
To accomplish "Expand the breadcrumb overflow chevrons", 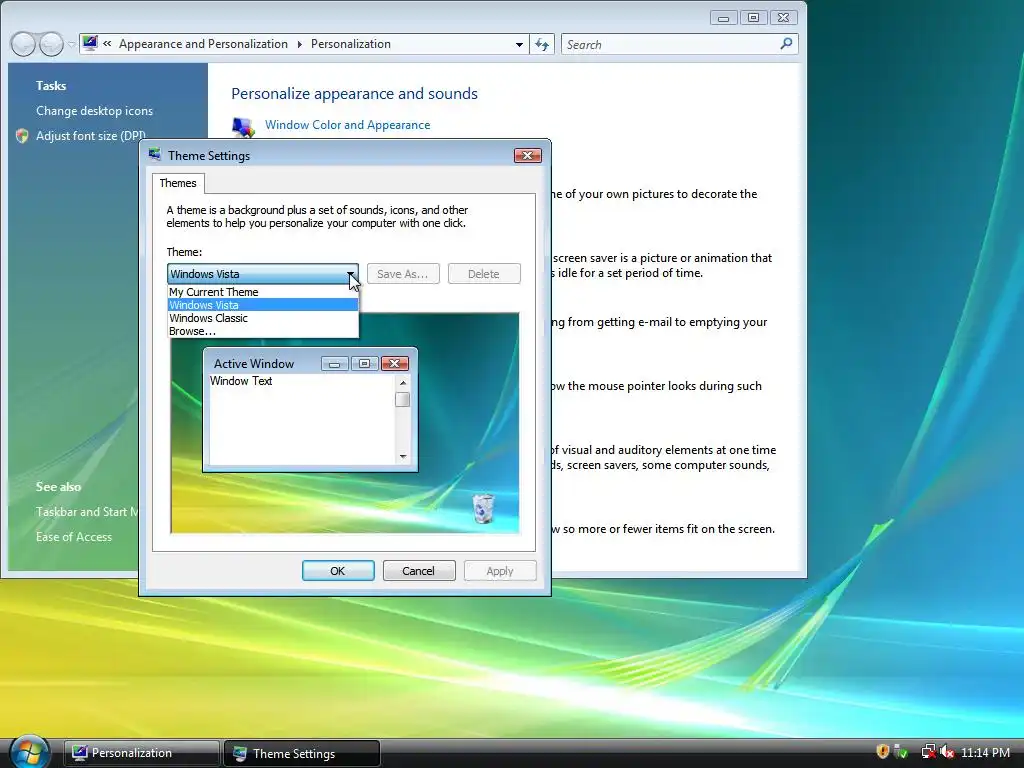I will pyautogui.click(x=107, y=44).
